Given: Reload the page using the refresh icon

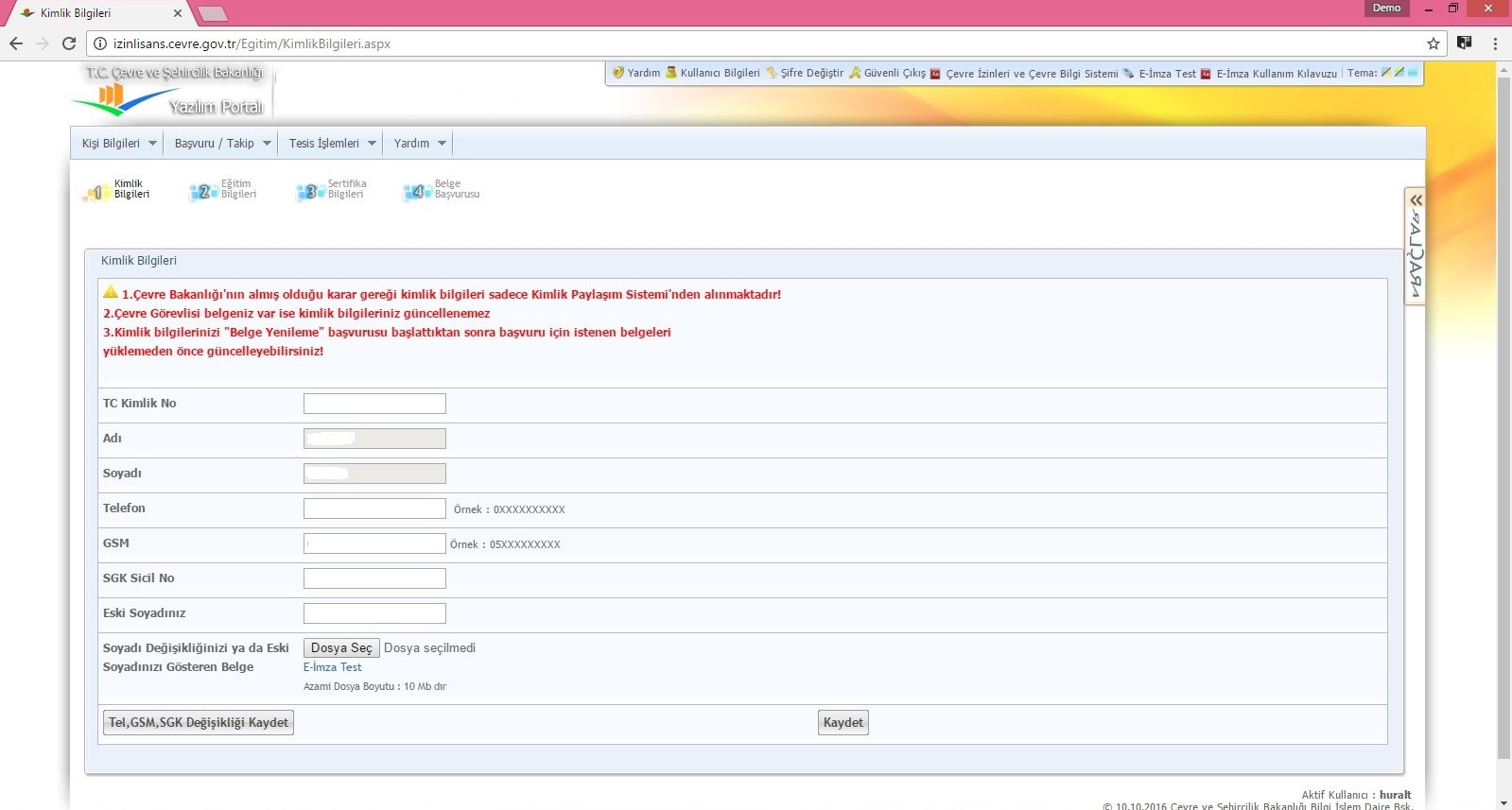Looking at the screenshot, I should 68,43.
